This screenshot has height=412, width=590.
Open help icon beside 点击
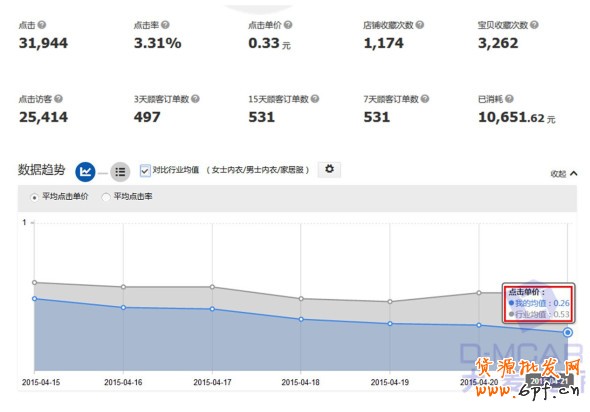42,25
